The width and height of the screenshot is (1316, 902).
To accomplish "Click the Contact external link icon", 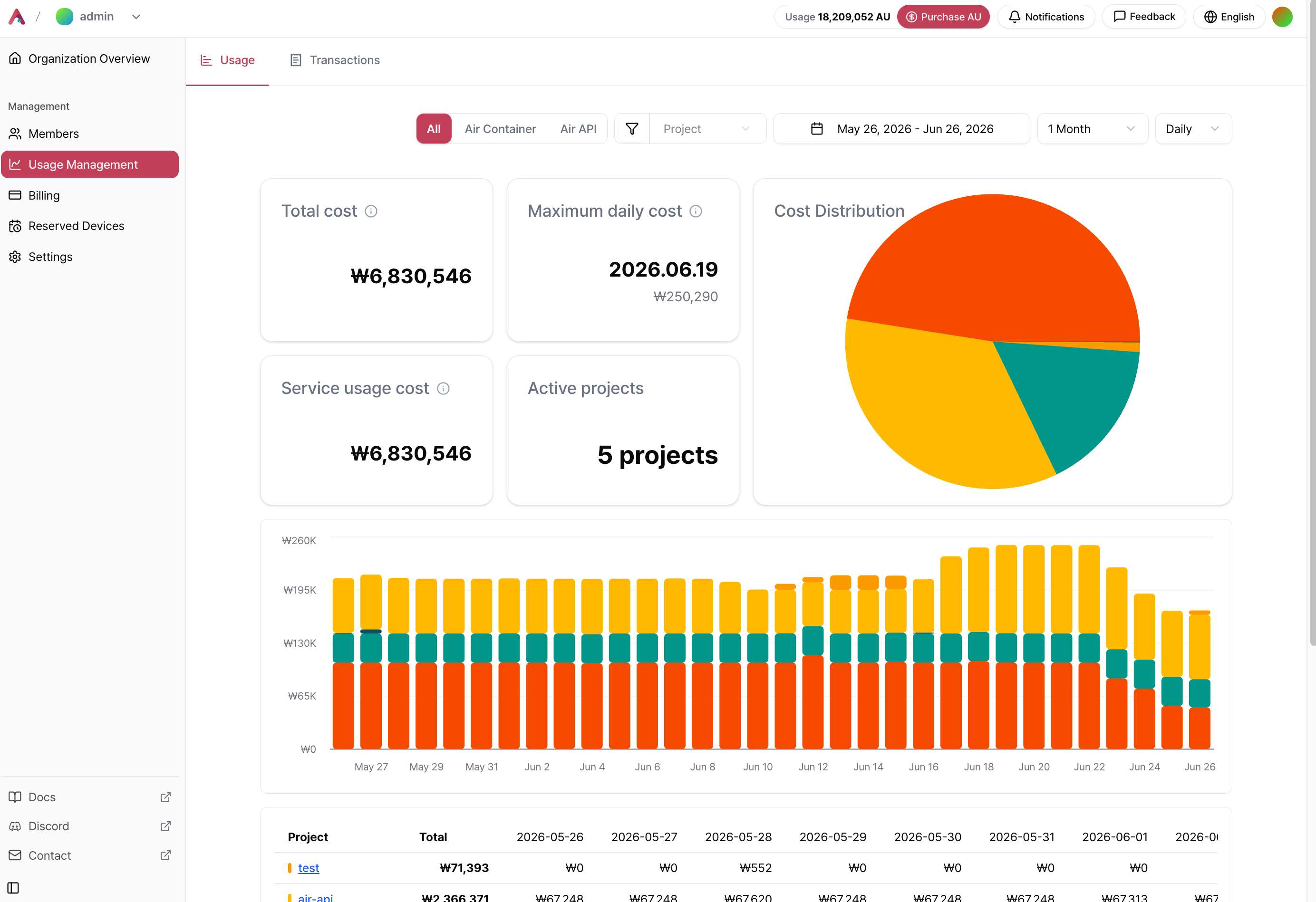I will tap(165, 855).
